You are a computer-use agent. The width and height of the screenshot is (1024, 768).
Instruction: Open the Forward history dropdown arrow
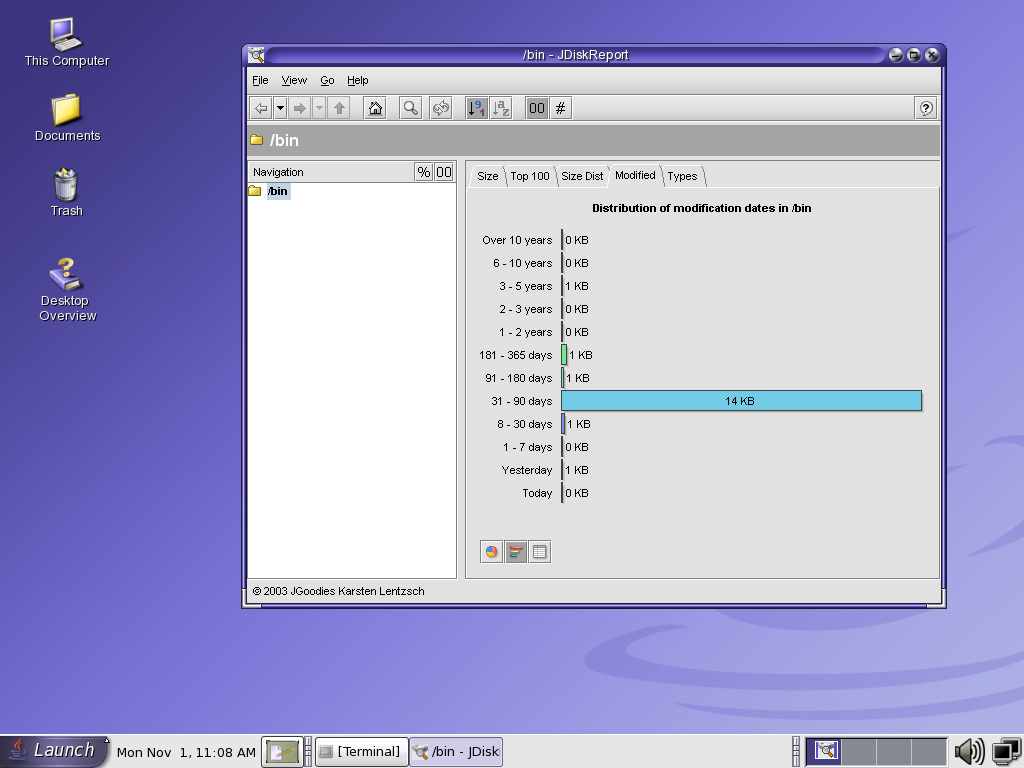point(319,108)
